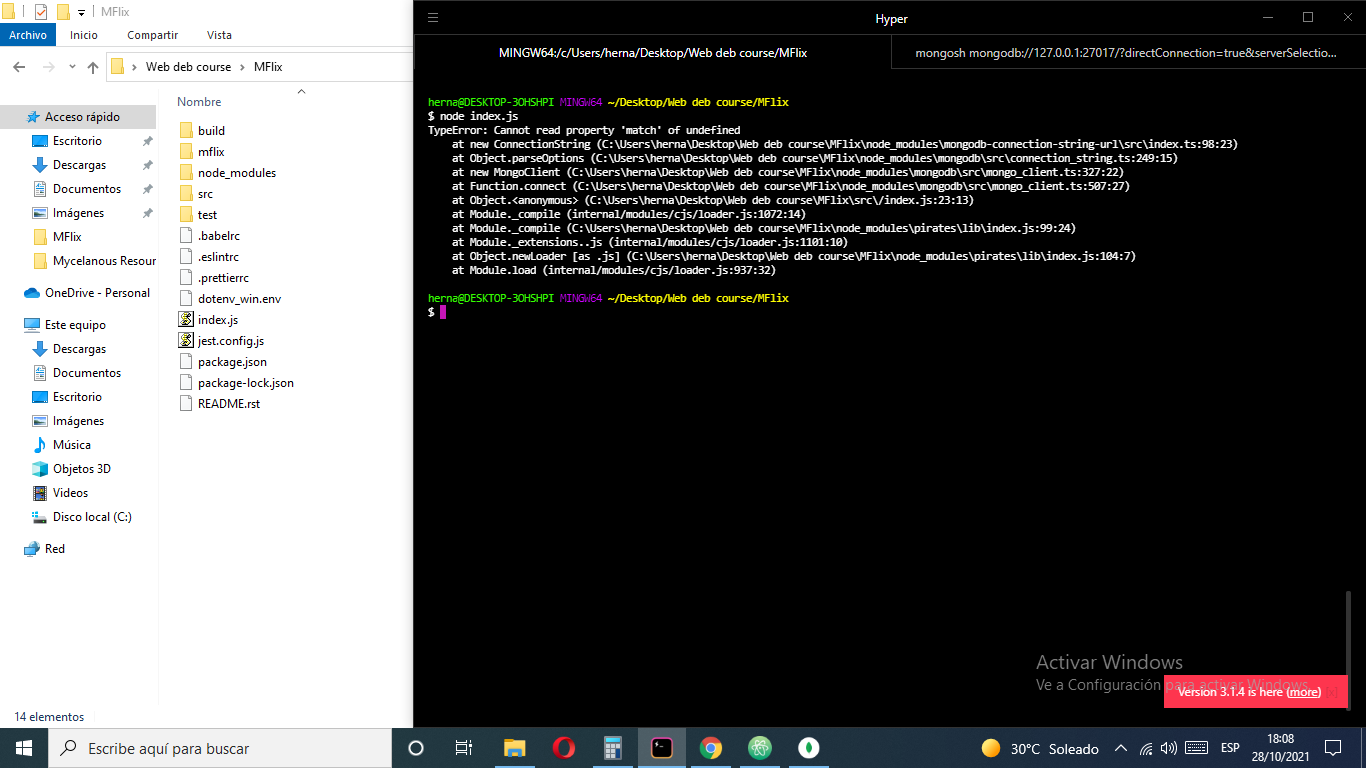The width and height of the screenshot is (1366, 768).
Task: Select the MINGW64 terminal tab
Action: coord(652,53)
